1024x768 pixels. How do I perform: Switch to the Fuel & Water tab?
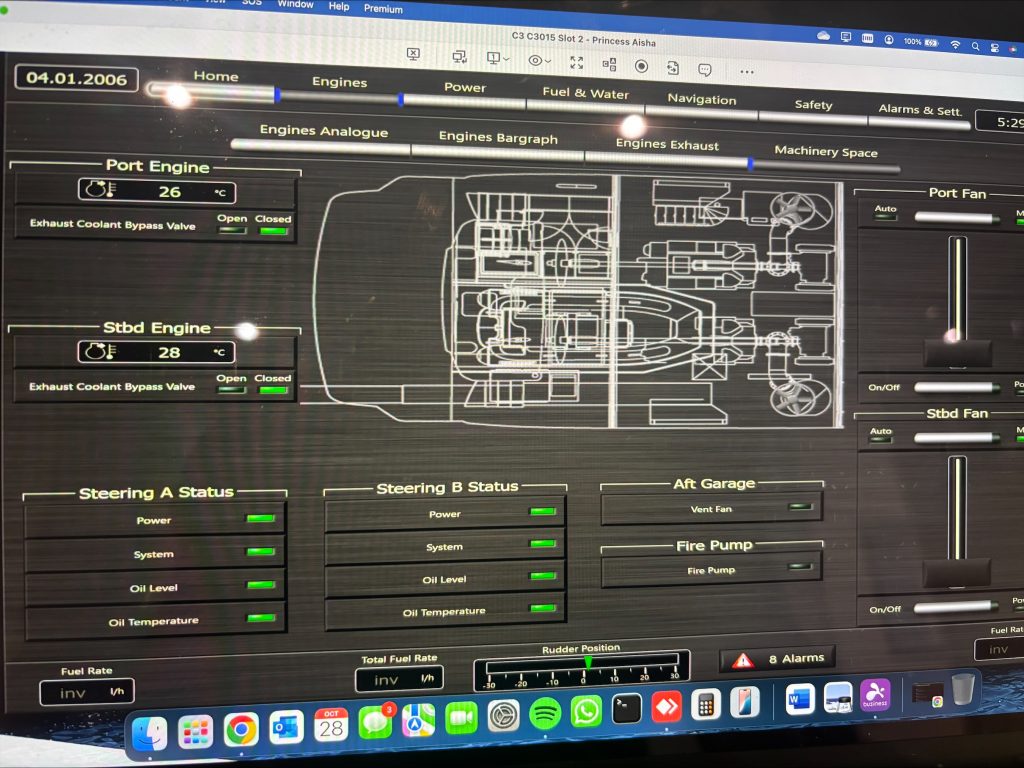pos(585,93)
